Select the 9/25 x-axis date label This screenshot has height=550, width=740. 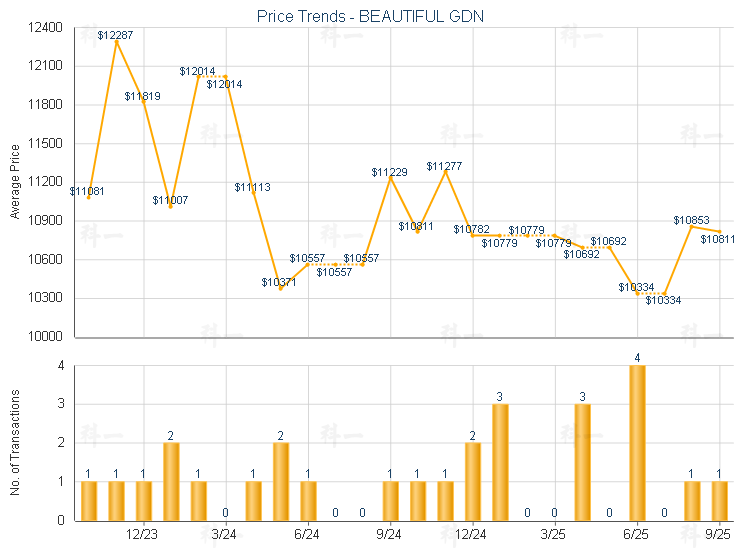tap(719, 536)
